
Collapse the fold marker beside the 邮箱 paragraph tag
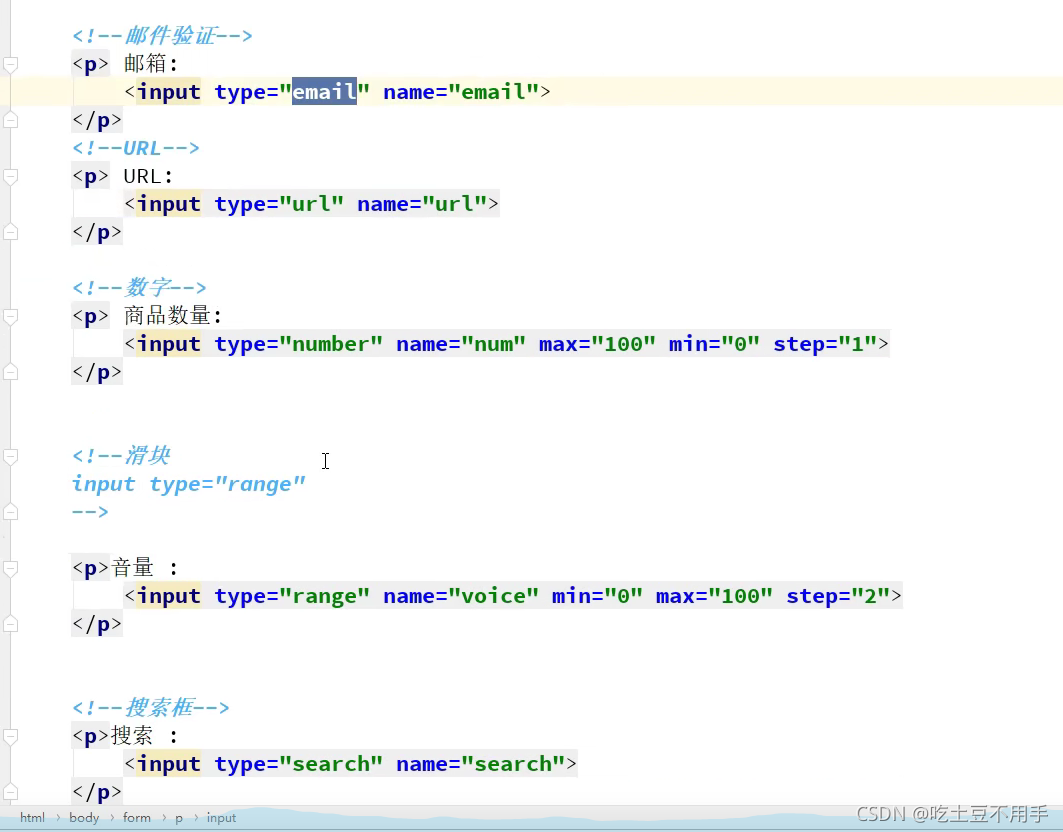10,64
